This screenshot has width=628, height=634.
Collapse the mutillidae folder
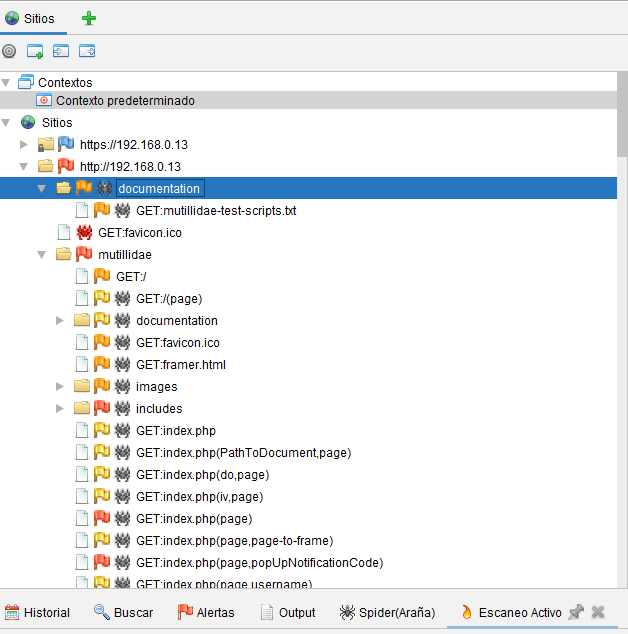pos(42,255)
